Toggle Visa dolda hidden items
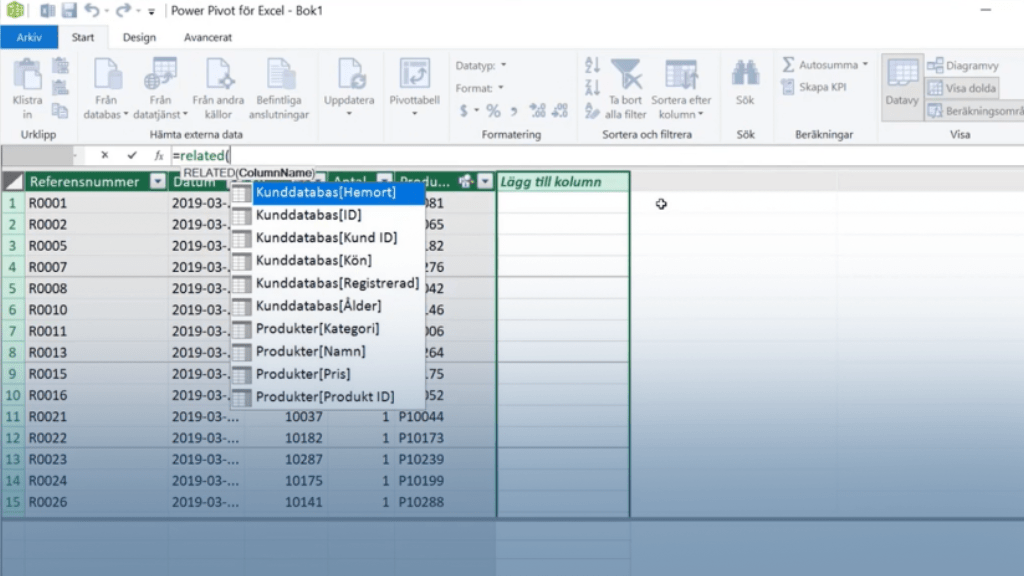1024x576 pixels. pyautogui.click(x=963, y=88)
